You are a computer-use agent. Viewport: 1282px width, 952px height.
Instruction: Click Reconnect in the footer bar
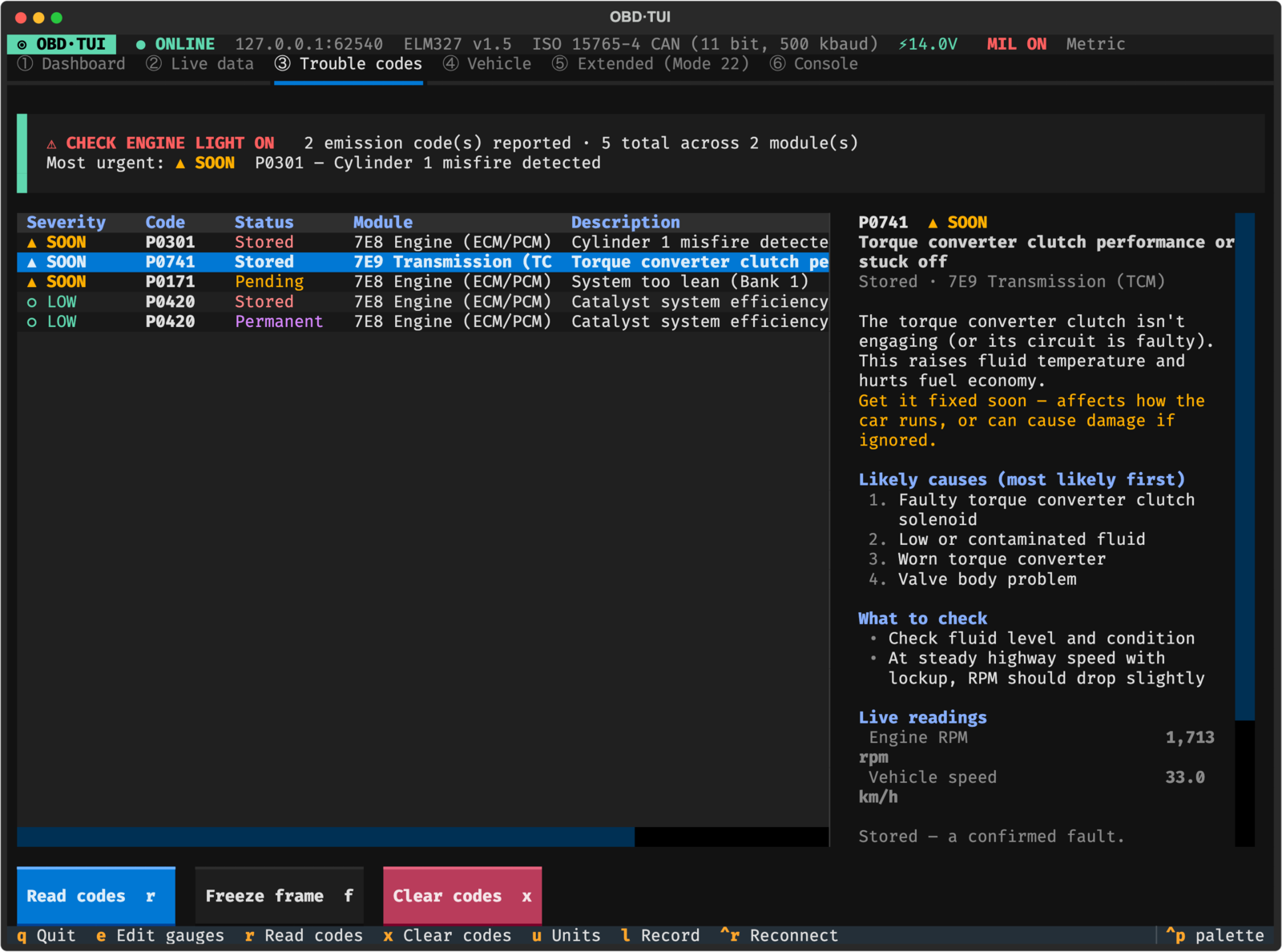coord(779,935)
